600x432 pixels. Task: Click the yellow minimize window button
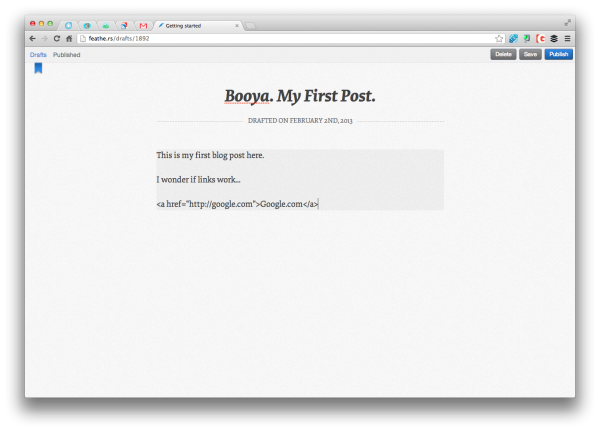coord(41,23)
